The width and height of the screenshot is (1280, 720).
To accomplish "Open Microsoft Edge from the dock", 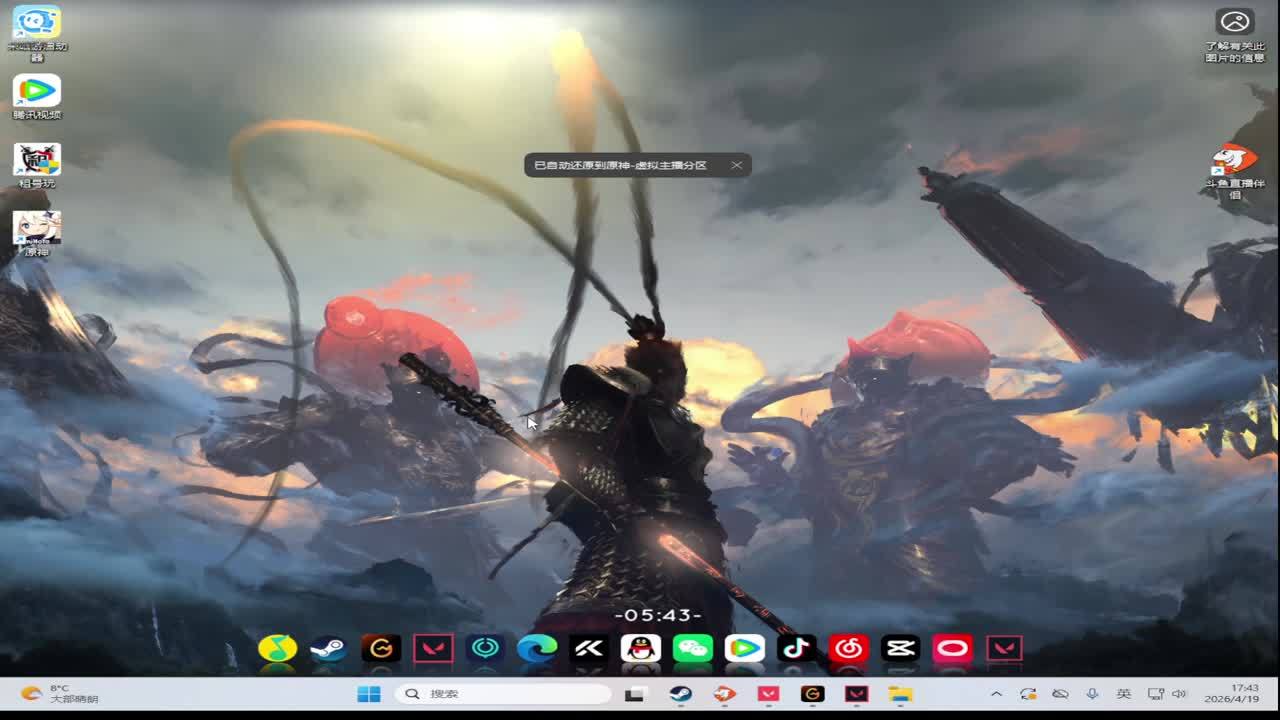I will pos(537,649).
